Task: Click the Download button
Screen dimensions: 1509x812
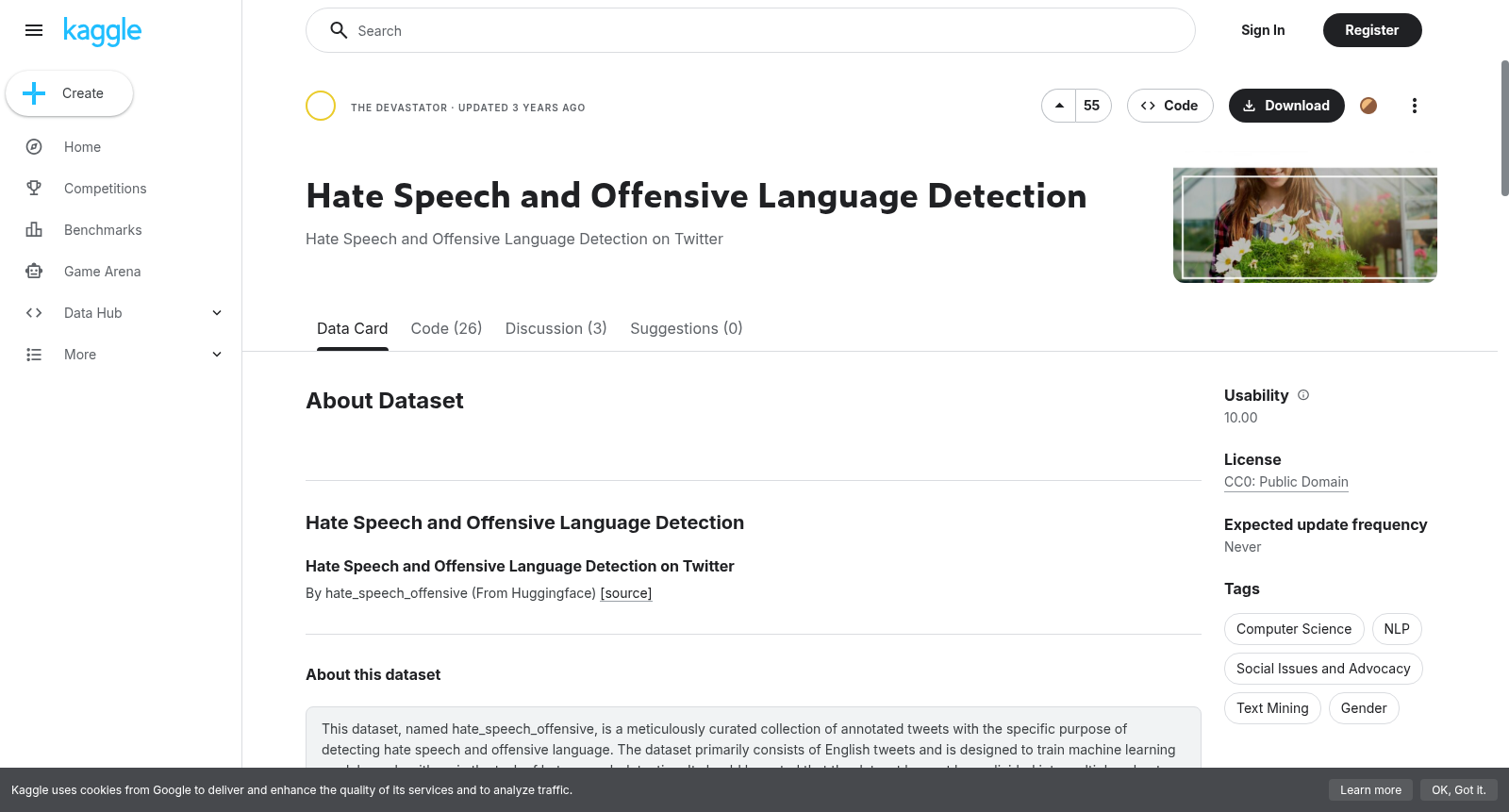Action: pos(1286,106)
